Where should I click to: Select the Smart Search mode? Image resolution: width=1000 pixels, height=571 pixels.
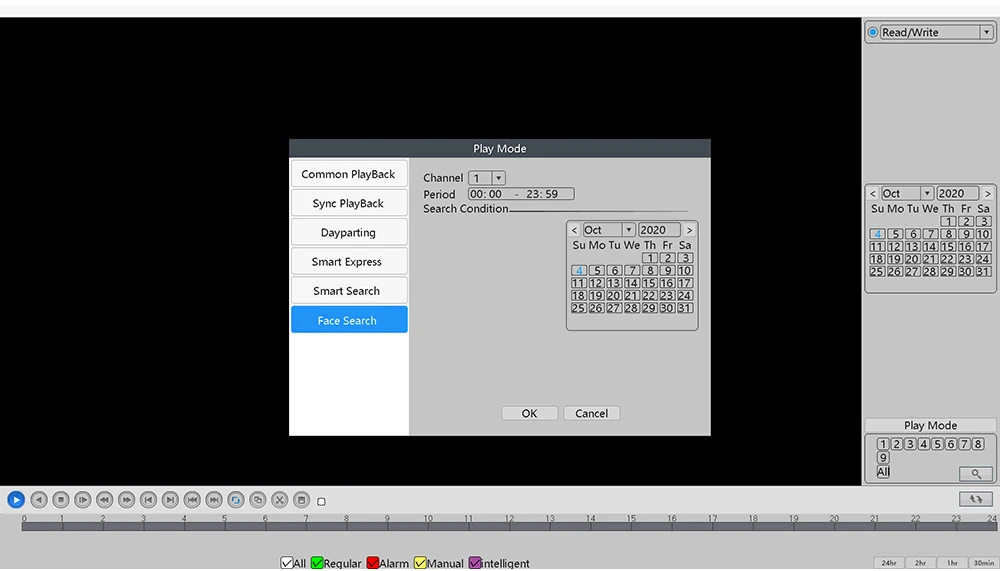point(349,291)
